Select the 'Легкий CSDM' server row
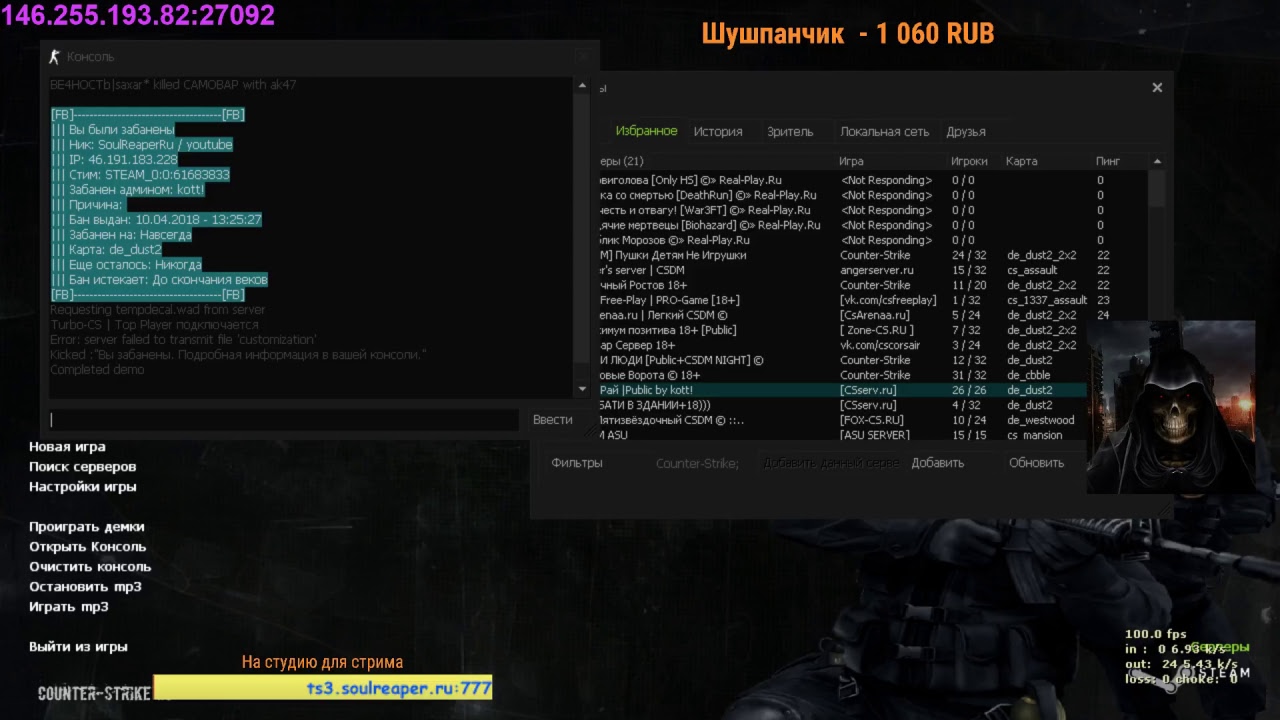The width and height of the screenshot is (1280, 720). [x=873, y=315]
